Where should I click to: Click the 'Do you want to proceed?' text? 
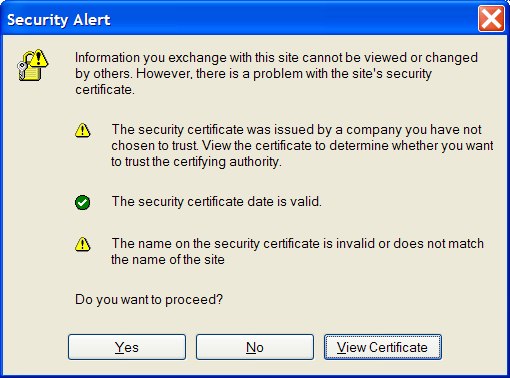(149, 299)
